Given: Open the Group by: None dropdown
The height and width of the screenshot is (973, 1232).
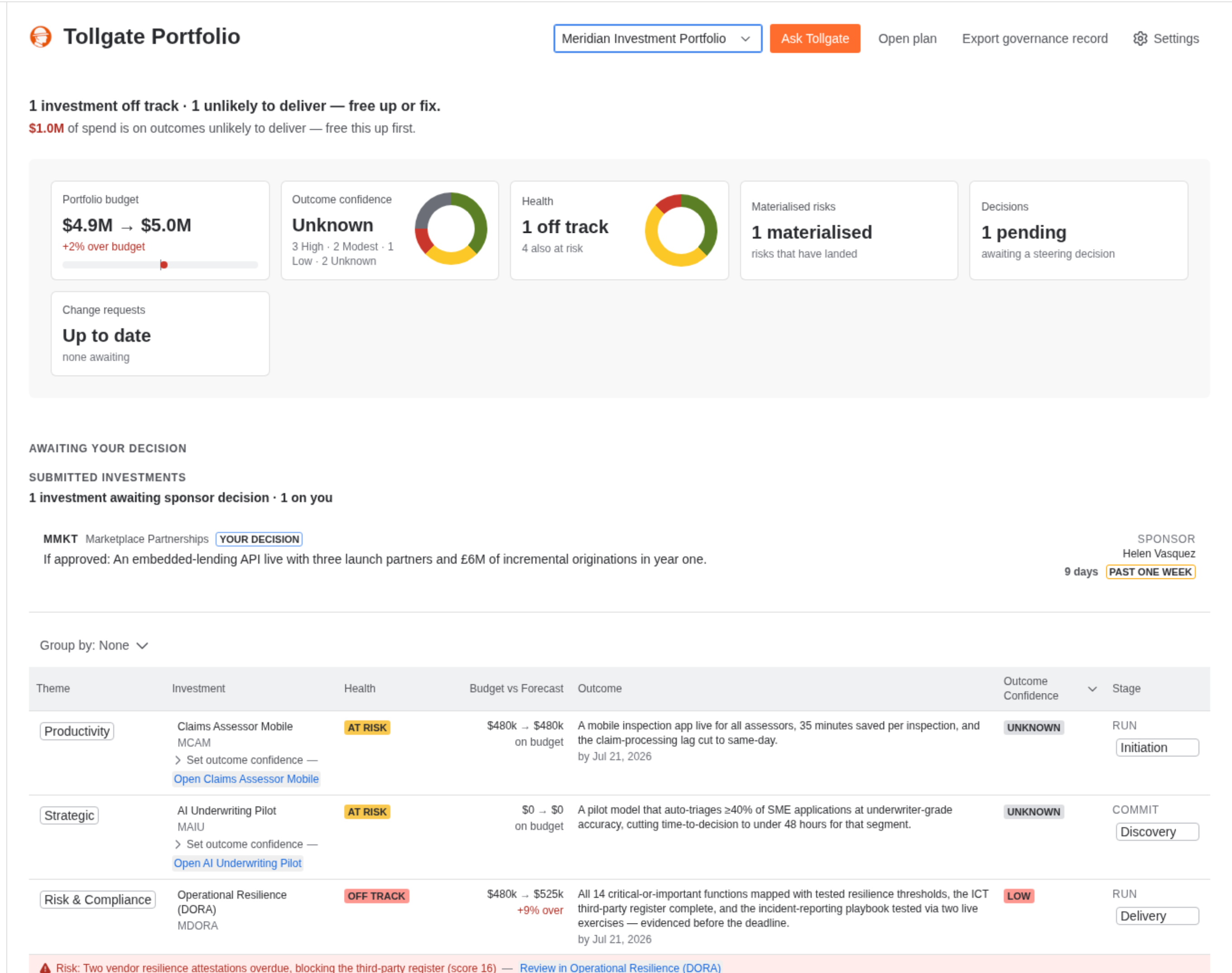Looking at the screenshot, I should click(x=94, y=646).
